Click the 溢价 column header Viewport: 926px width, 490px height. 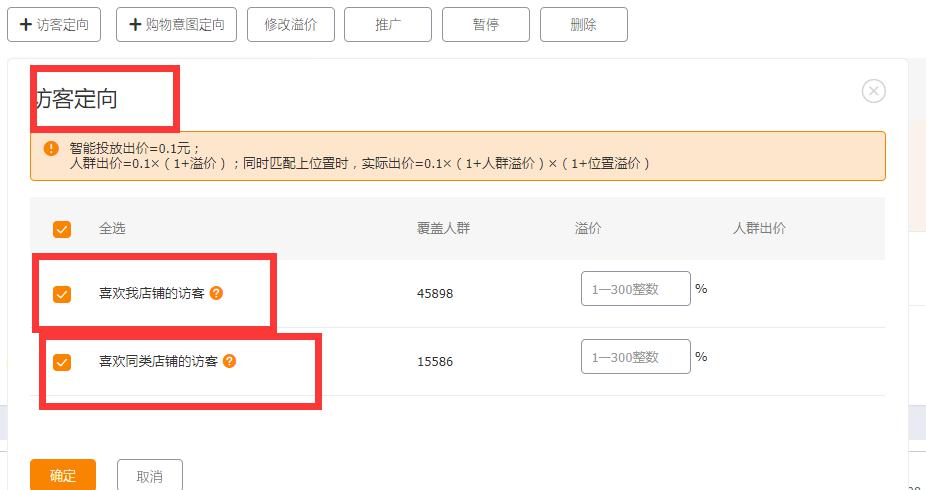tap(588, 228)
